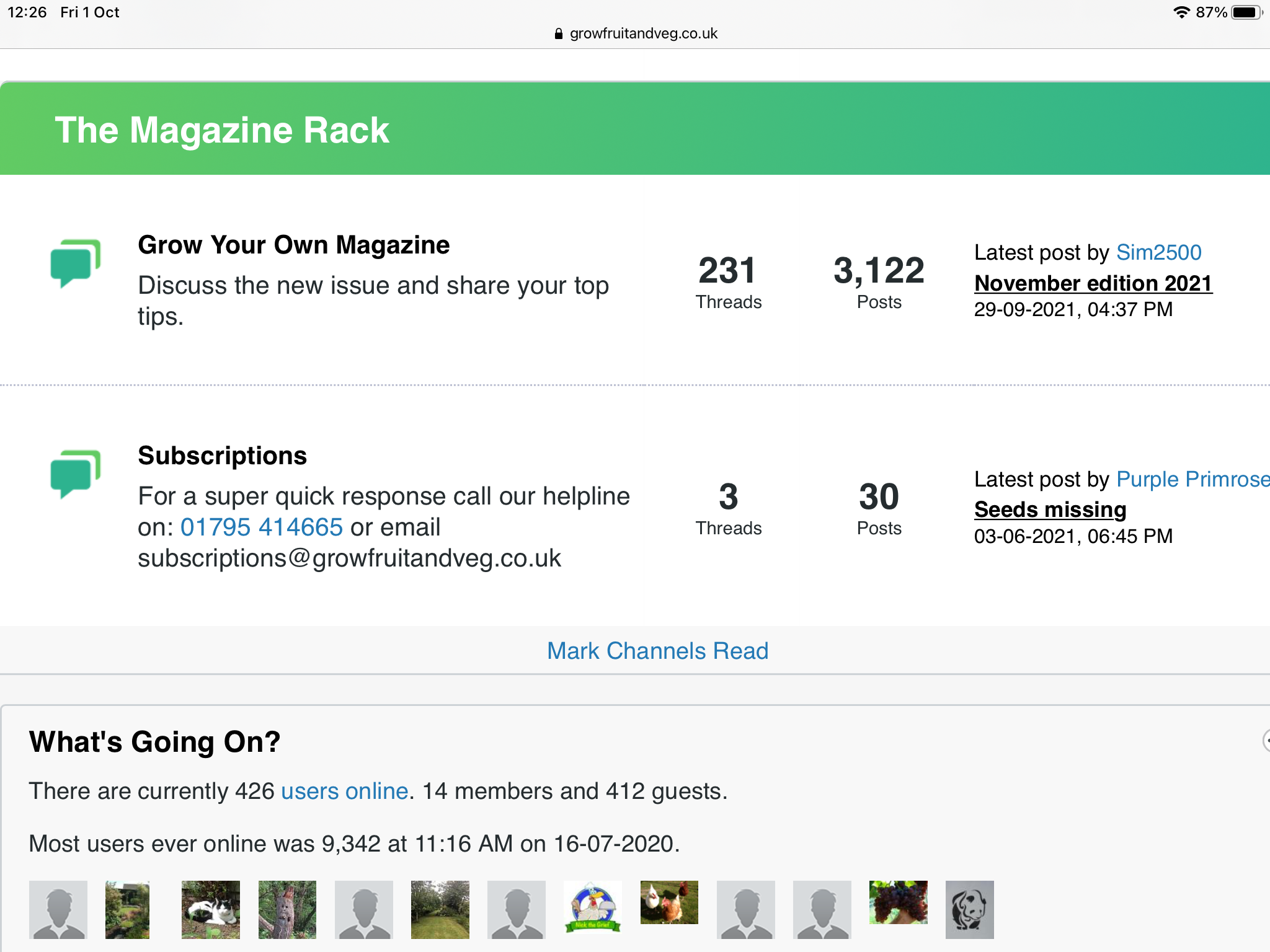This screenshot has width=1270, height=952.
Task: Tap the padlock icon in address bar
Action: tap(559, 33)
